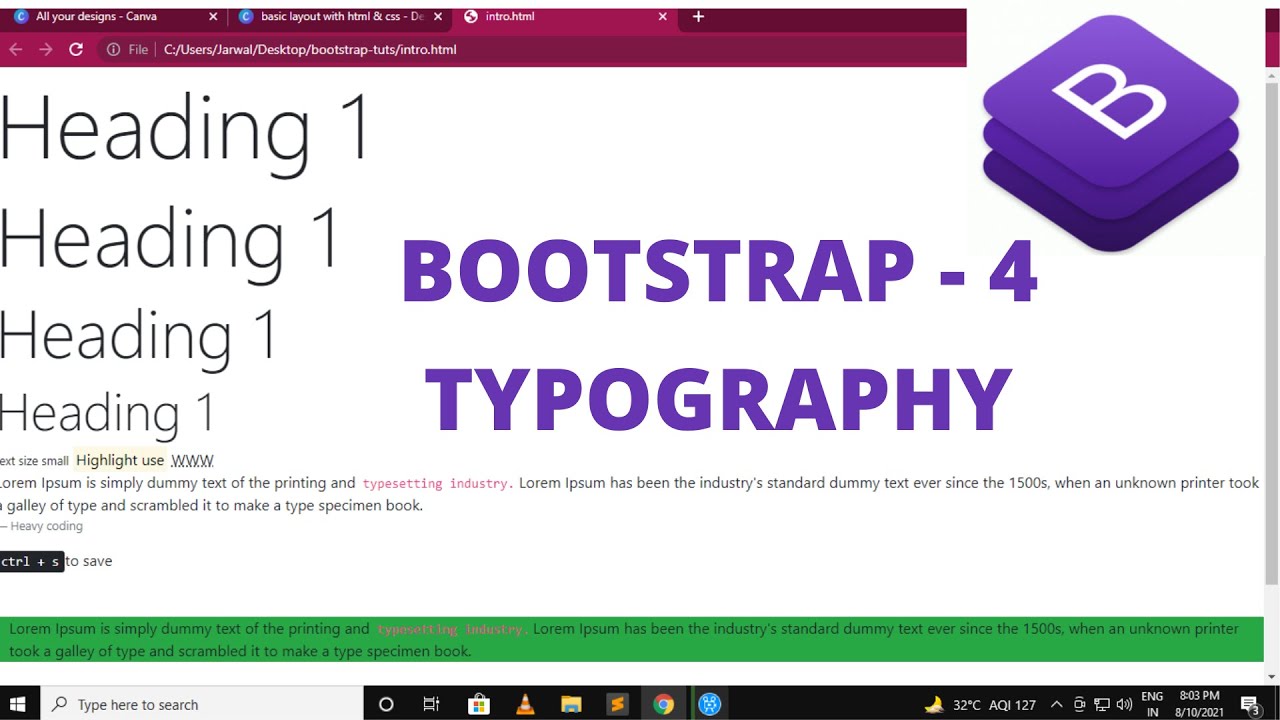Click the 'Type here to search' taskbar box
Screen dimensions: 1280x720
(201, 704)
